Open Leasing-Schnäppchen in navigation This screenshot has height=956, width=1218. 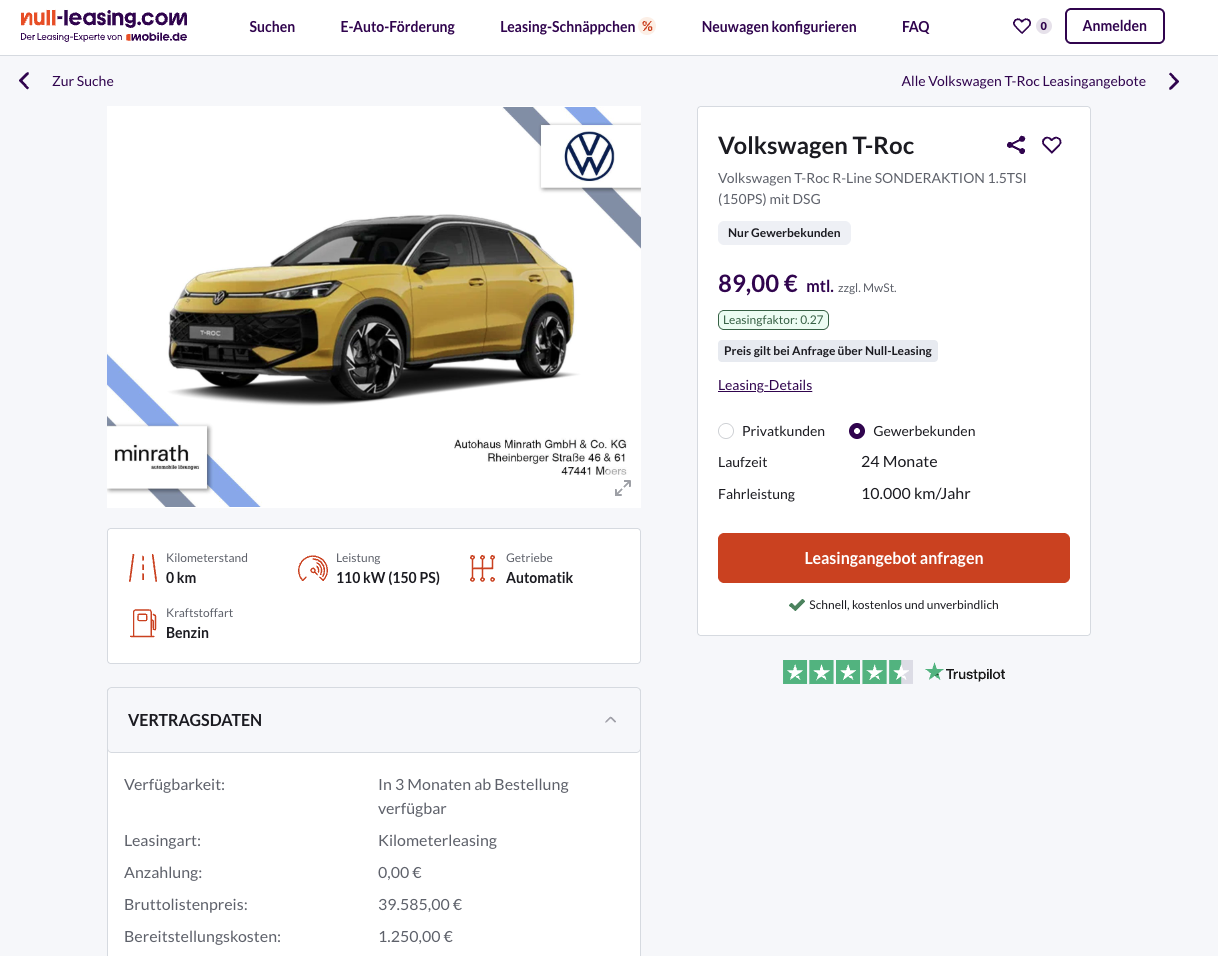pos(577,27)
